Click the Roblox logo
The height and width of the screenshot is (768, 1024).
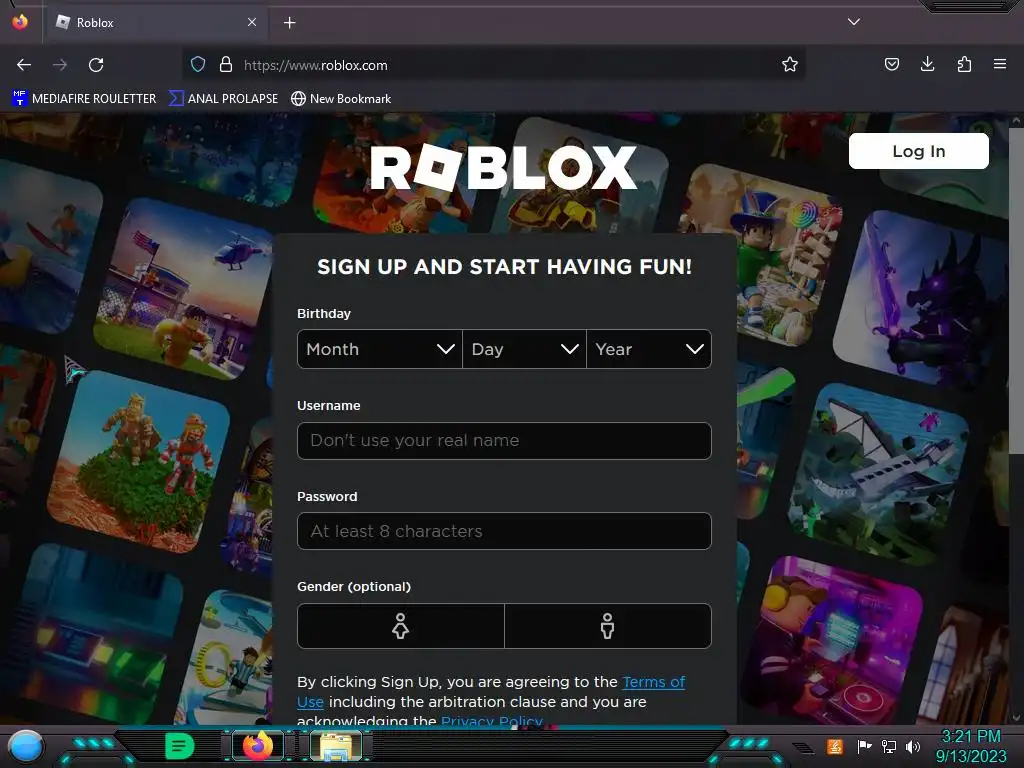pyautogui.click(x=504, y=168)
